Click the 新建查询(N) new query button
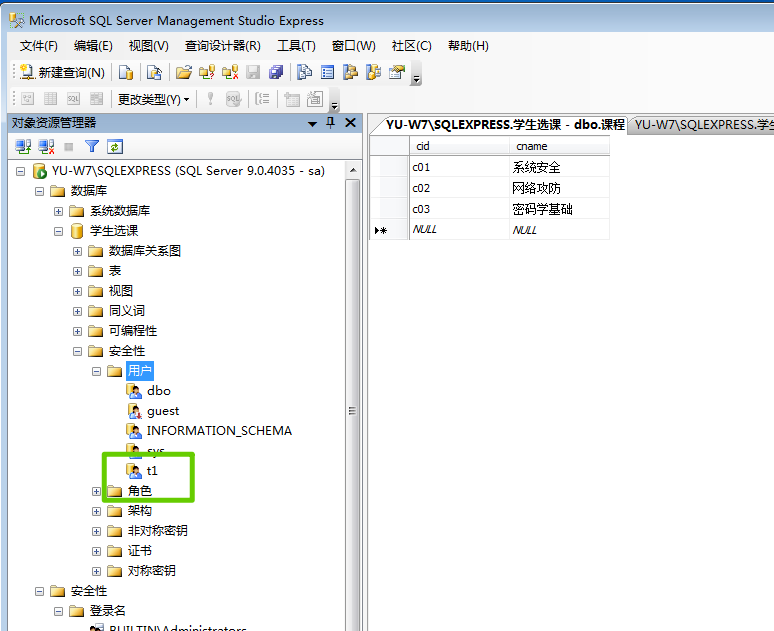 (62, 73)
